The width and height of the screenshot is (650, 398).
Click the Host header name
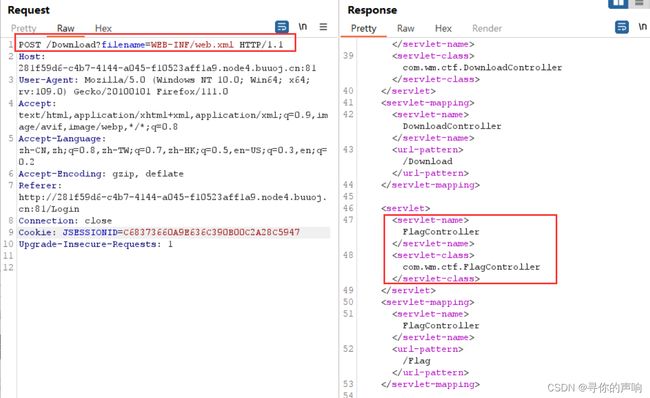(32, 56)
